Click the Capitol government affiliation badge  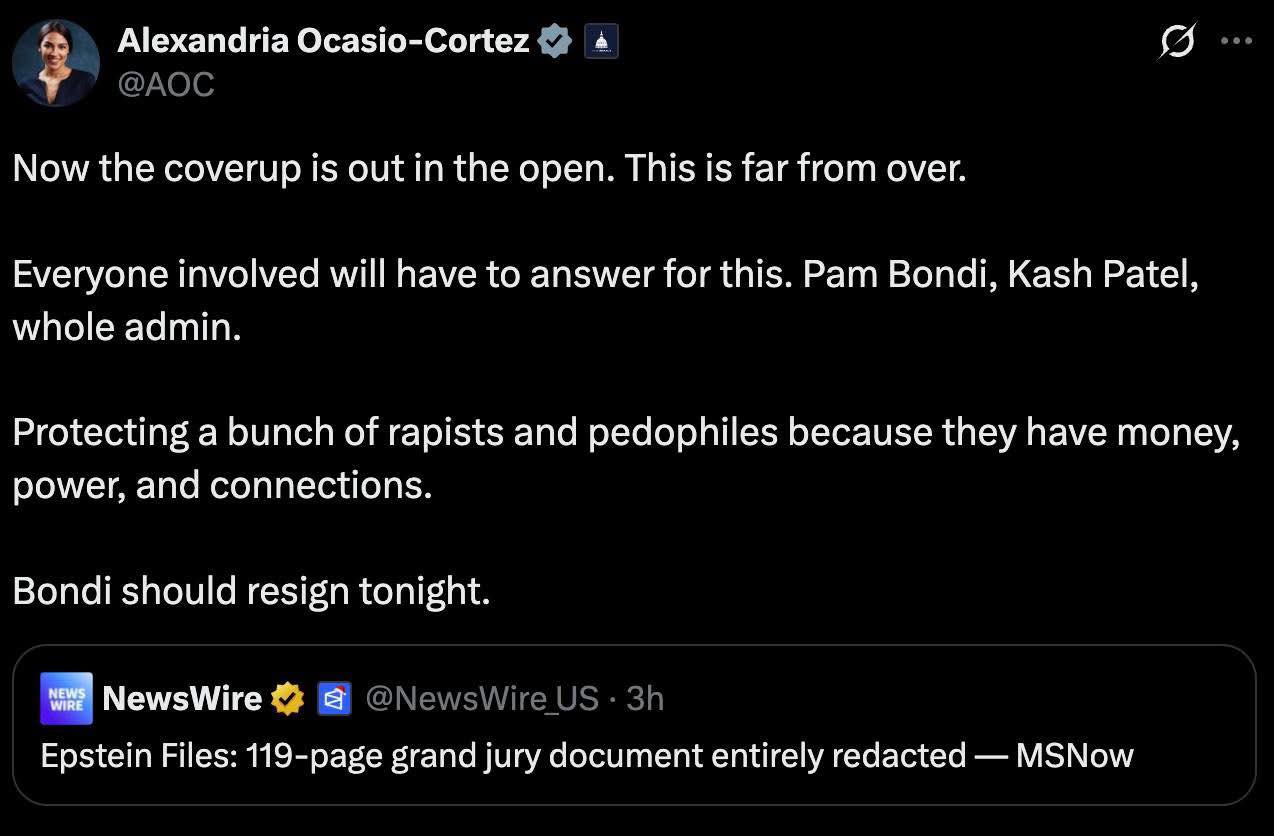tap(601, 42)
